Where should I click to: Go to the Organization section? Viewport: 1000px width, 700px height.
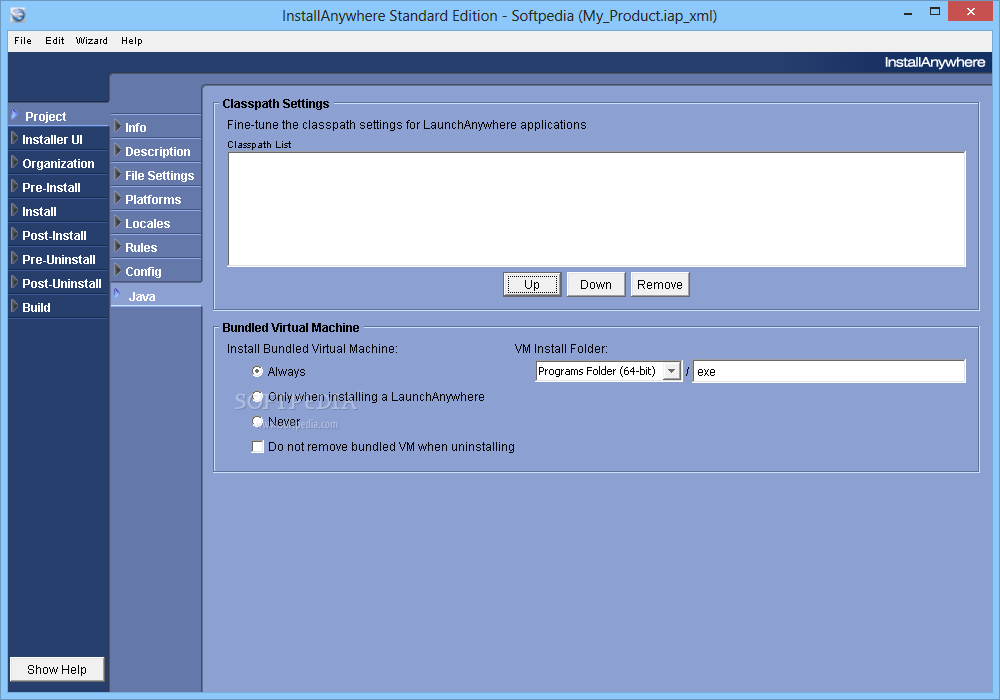pyautogui.click(x=59, y=164)
